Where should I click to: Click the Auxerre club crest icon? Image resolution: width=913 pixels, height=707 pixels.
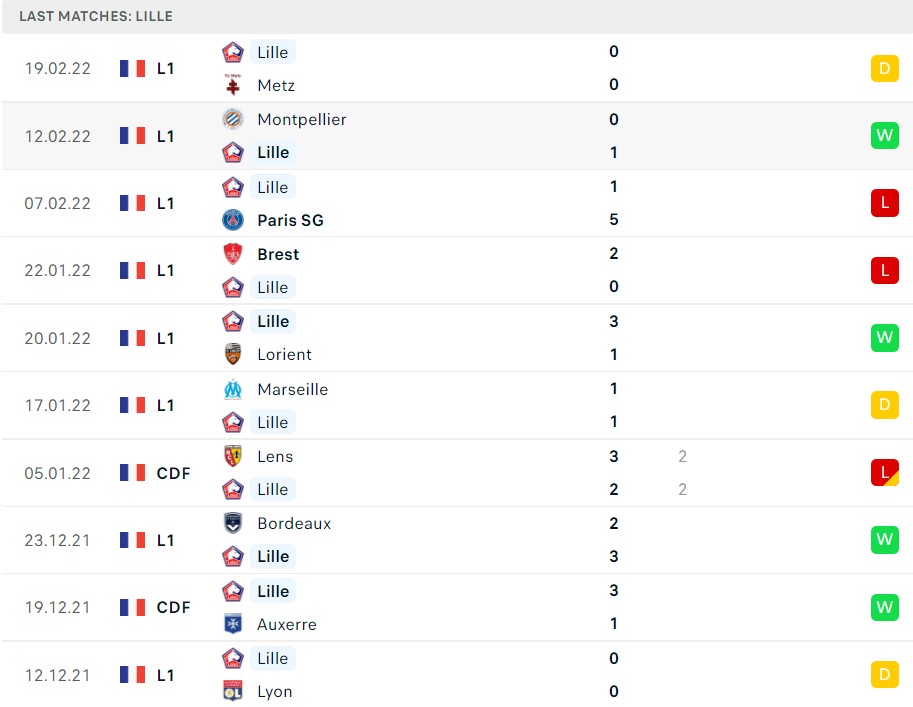(233, 624)
